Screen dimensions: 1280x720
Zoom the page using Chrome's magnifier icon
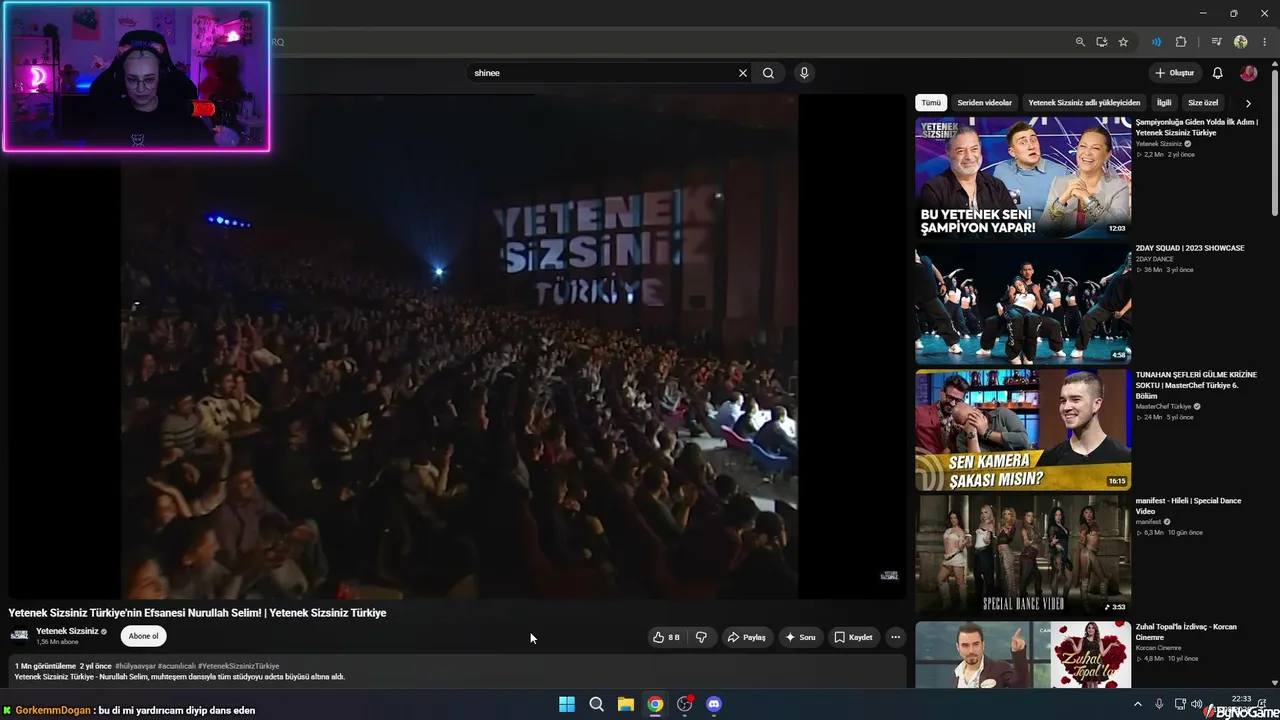pyautogui.click(x=1080, y=42)
